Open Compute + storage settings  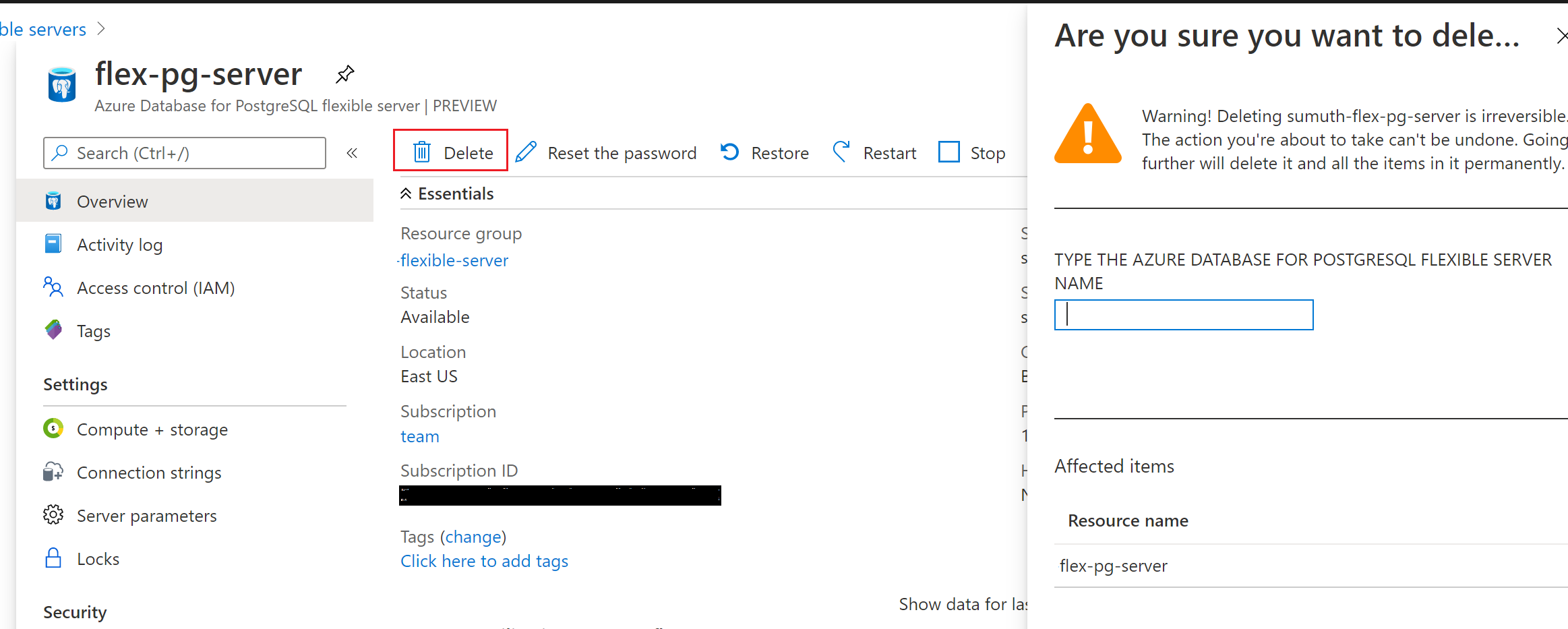click(152, 429)
